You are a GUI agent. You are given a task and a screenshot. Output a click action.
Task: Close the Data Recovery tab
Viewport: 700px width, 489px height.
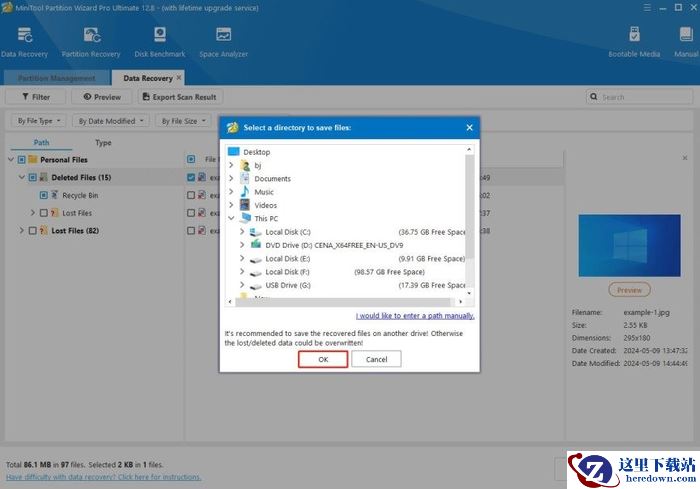coord(179,77)
